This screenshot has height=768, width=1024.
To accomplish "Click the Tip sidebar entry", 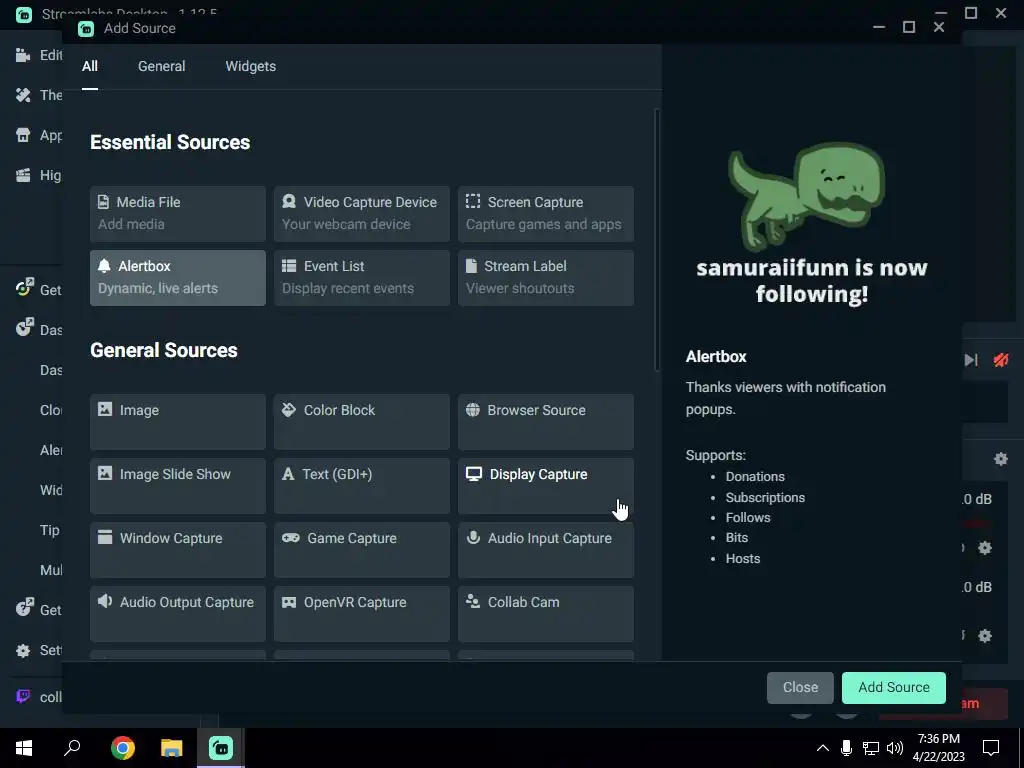I will tap(50, 530).
